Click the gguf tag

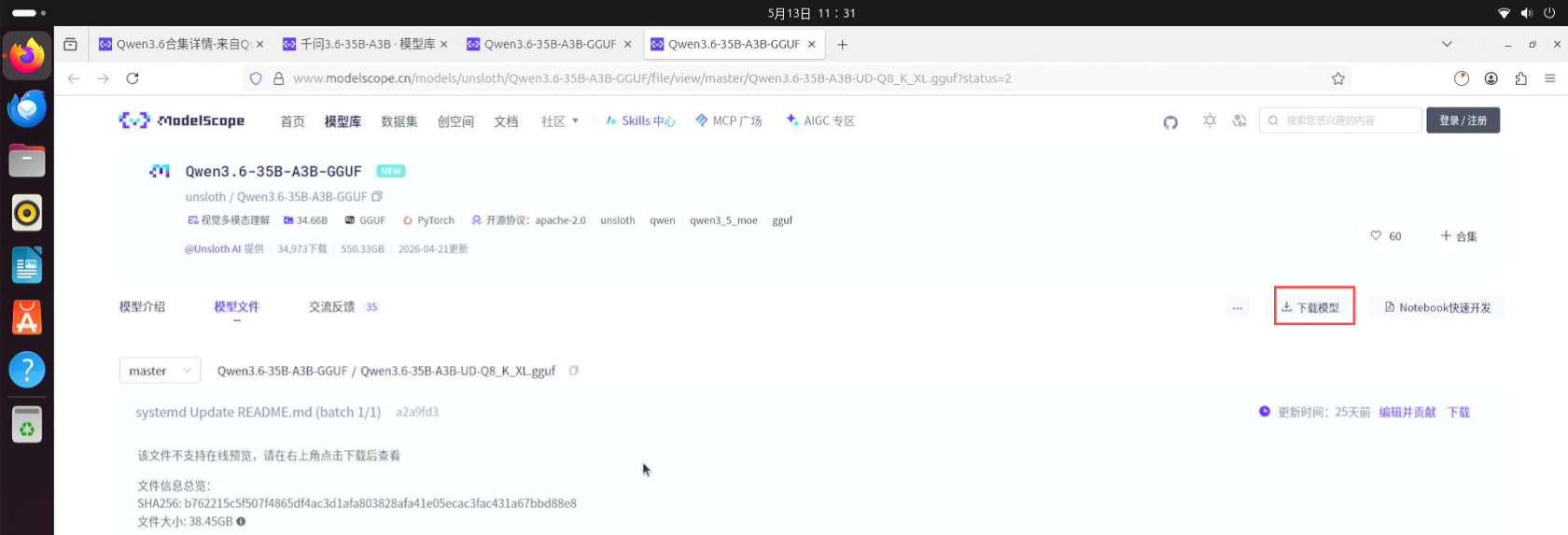click(782, 220)
